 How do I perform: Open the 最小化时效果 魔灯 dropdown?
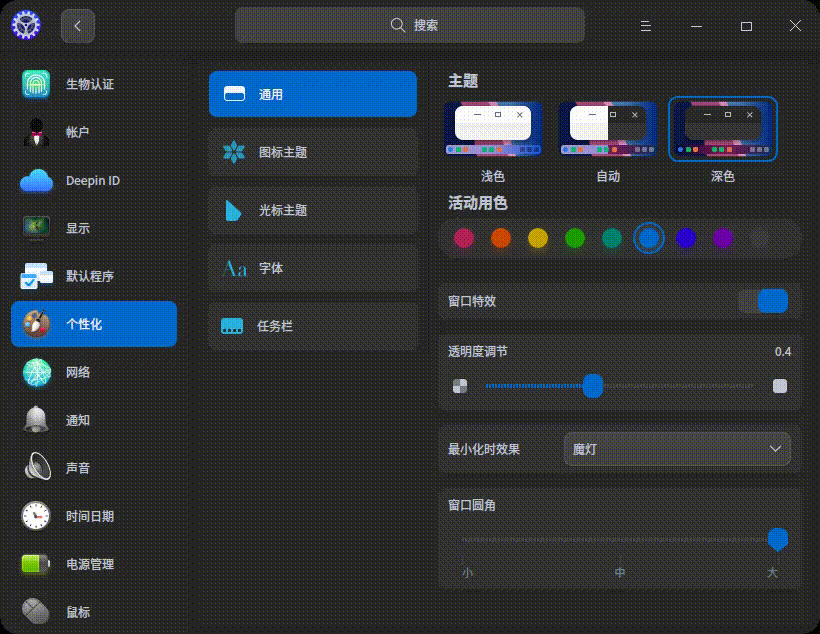[677, 449]
